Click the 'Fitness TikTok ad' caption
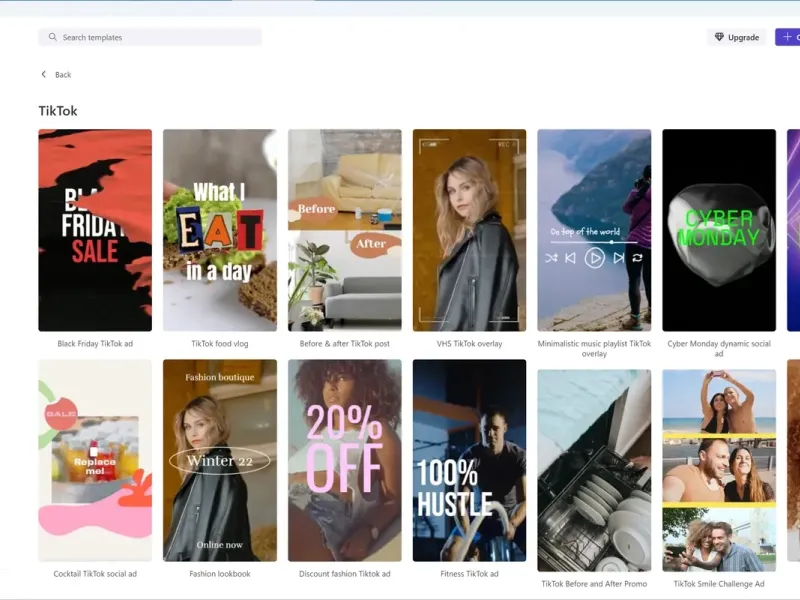This screenshot has height=600, width=800. [469, 574]
